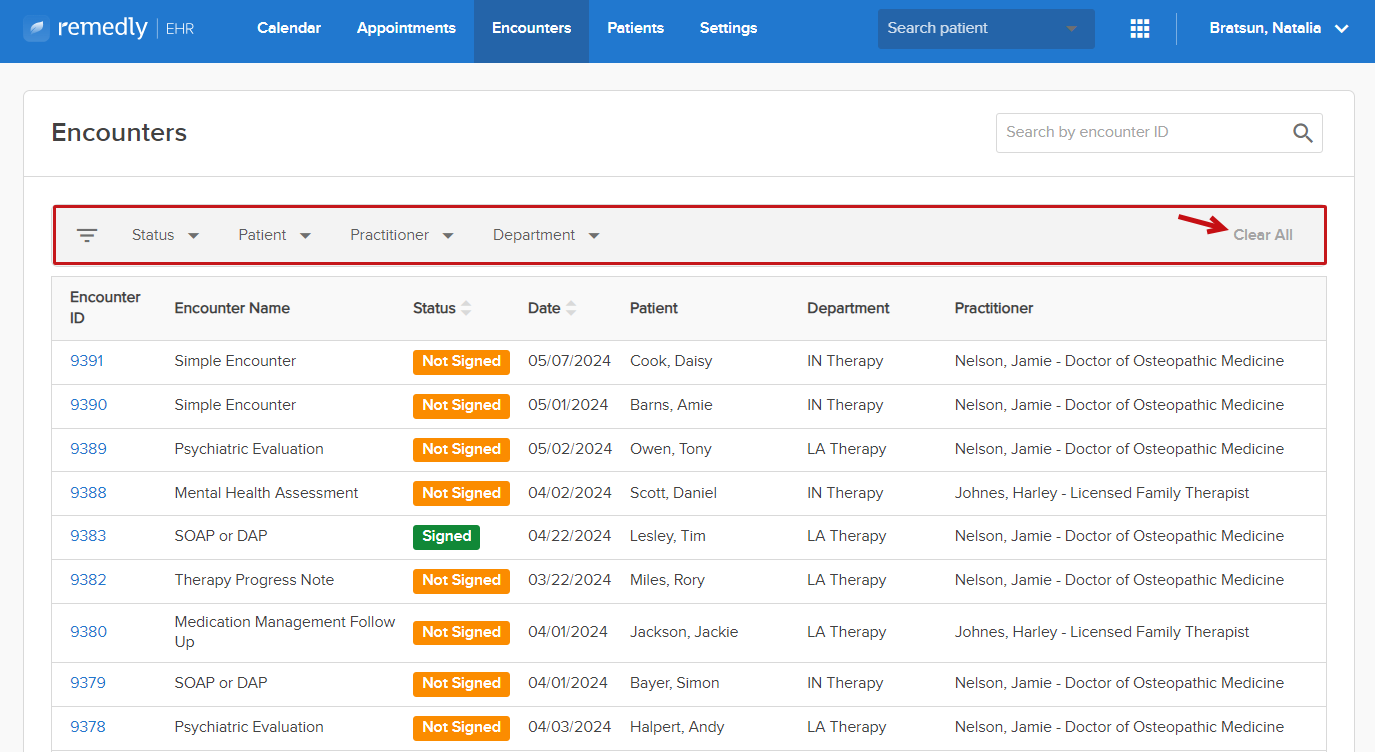Open encounter 9378

[88, 727]
